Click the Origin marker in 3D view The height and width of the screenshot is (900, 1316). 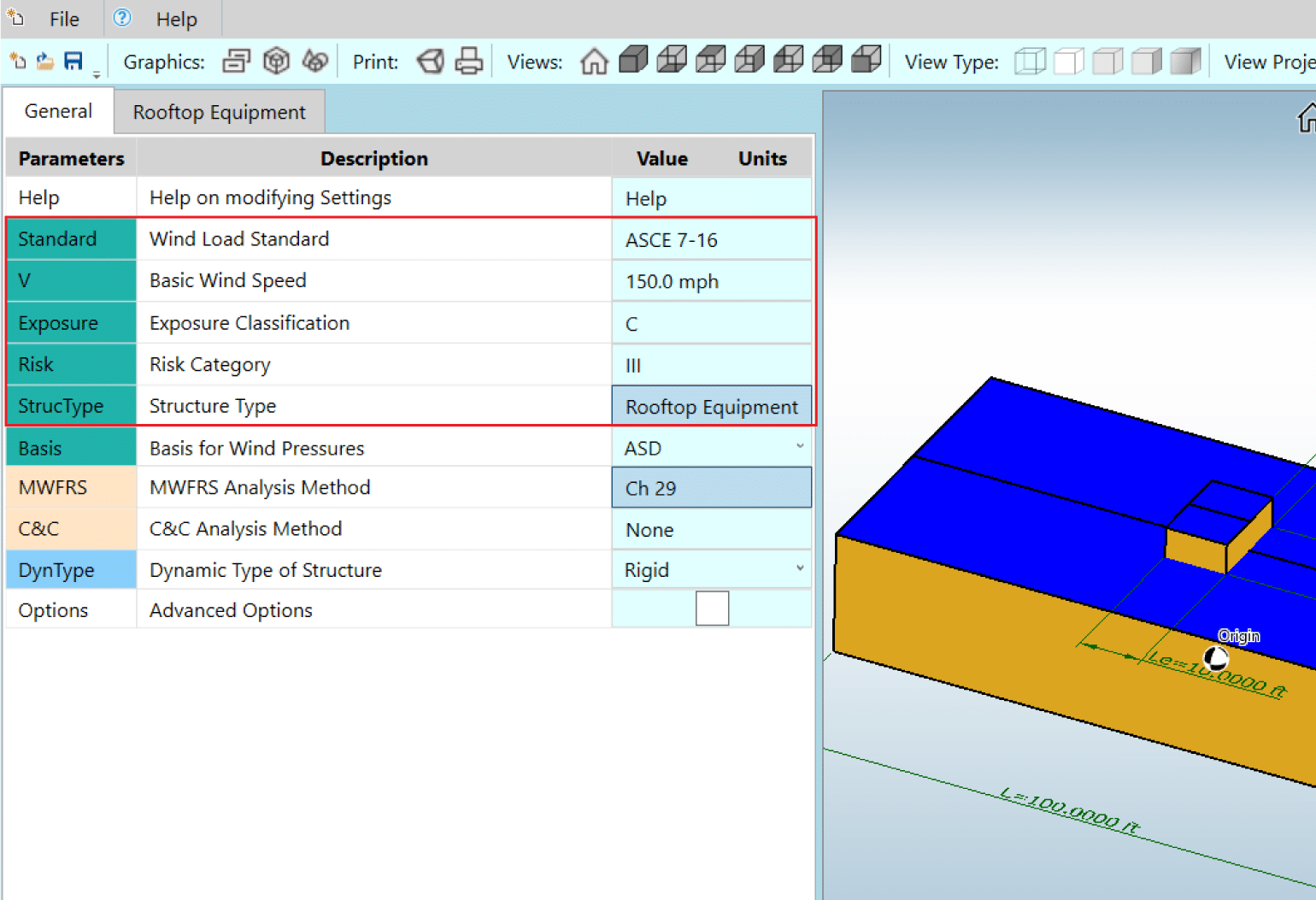pyautogui.click(x=1215, y=658)
